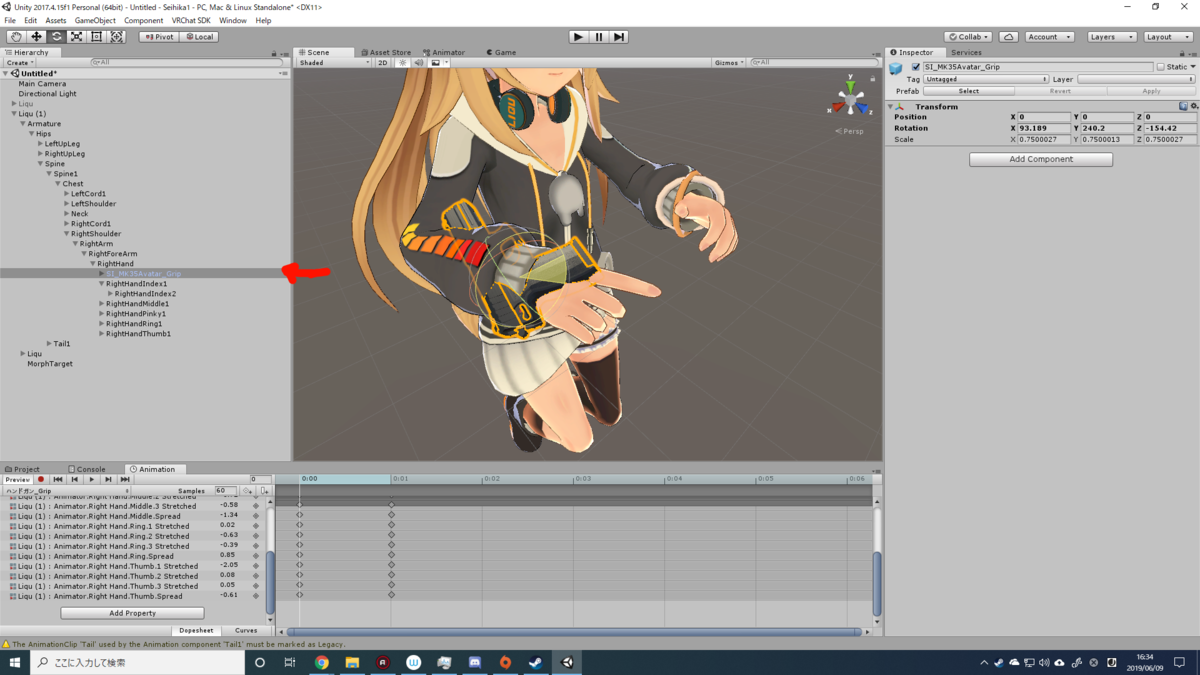Play the animation clip in Animation window

tap(92, 480)
